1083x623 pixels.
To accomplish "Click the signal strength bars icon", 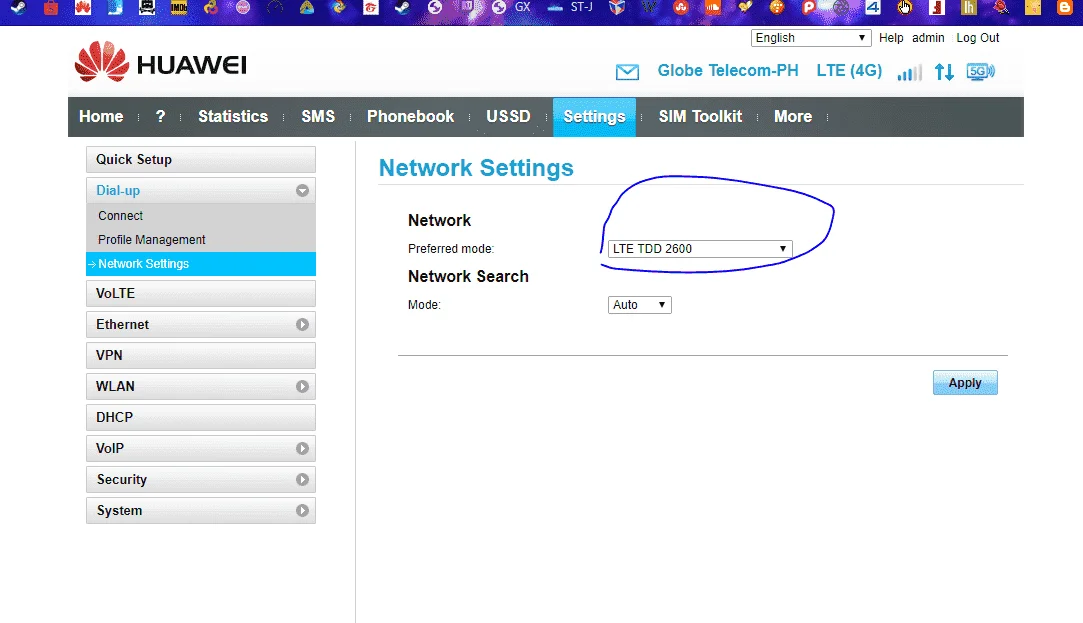I will point(909,72).
